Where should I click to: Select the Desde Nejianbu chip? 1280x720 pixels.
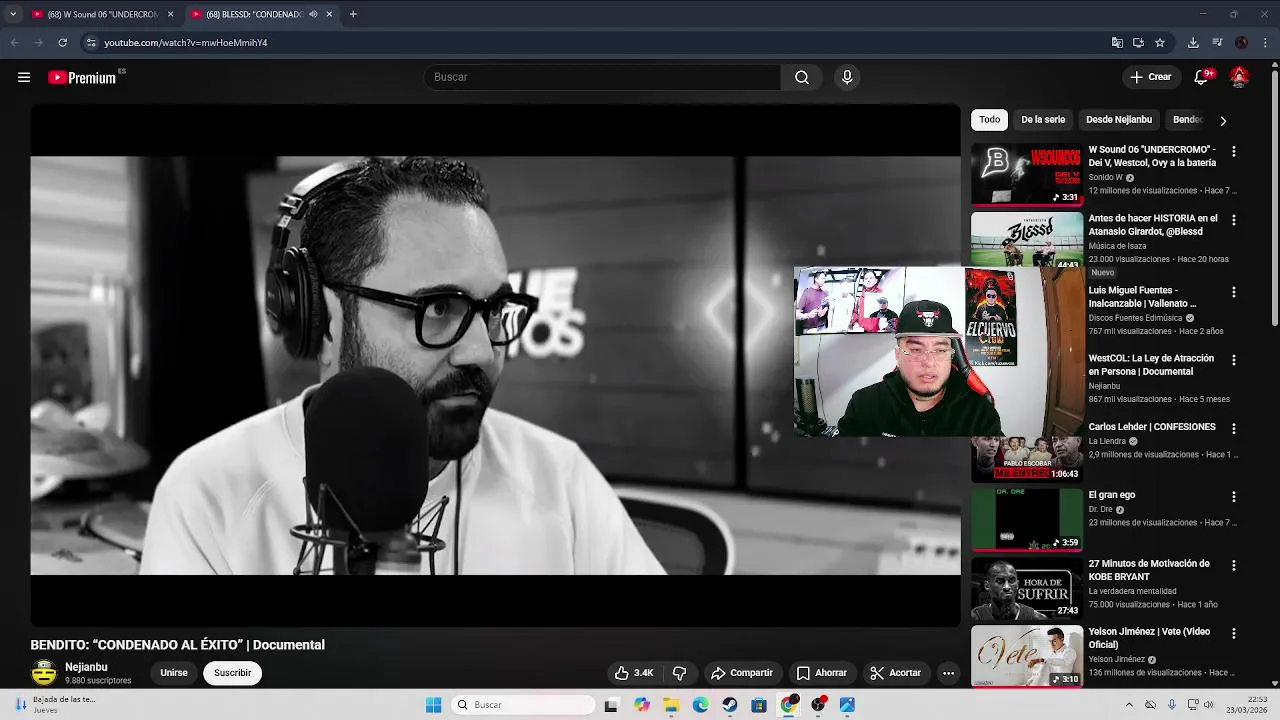[x=1119, y=120]
